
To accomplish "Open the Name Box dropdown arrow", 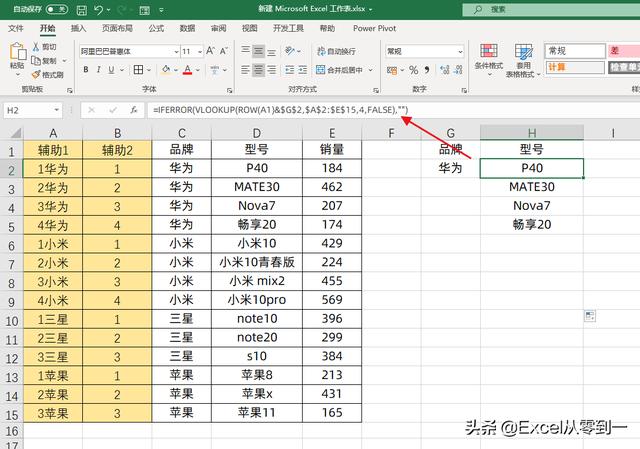I will tap(56, 110).
